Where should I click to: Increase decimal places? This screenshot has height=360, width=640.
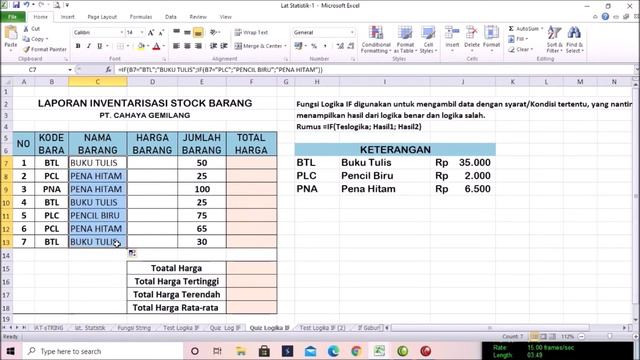coord(340,46)
